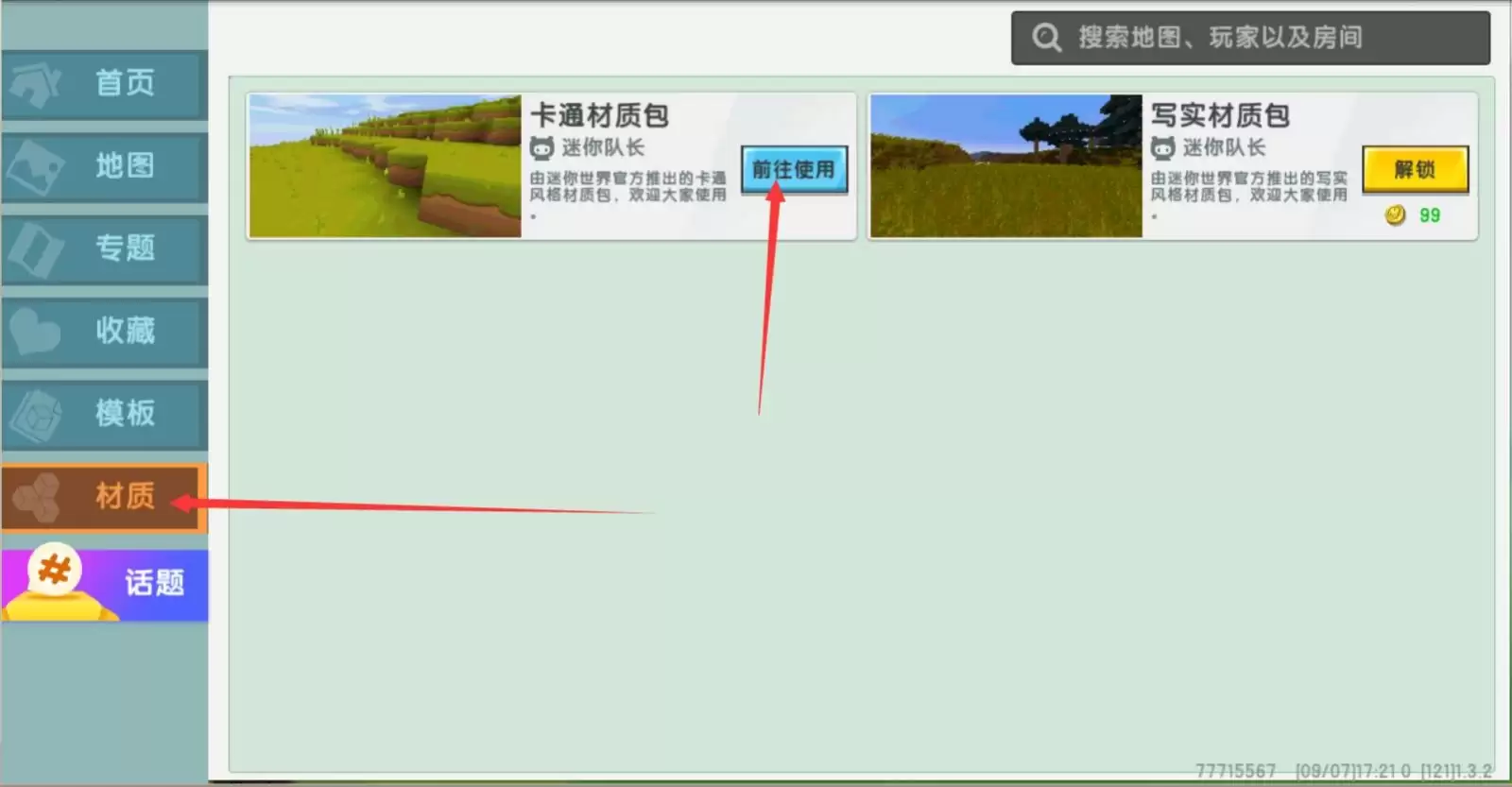The image size is (1512, 787).
Task: Click the hexagon icon beside 材质
Action: [37, 496]
